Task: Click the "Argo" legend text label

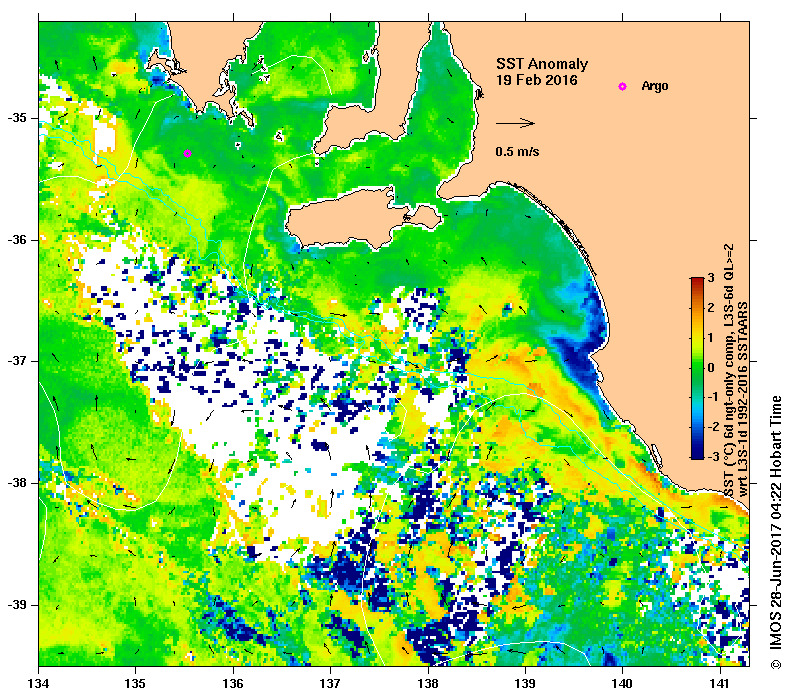Action: 654,87
